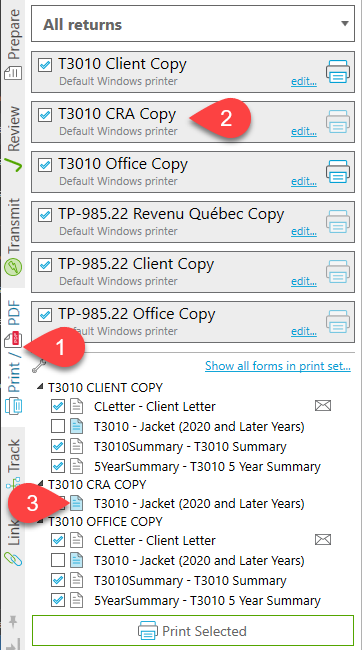
Task: Click document icon of 5YearSummary in CLIENT COPY
Action: point(76,466)
